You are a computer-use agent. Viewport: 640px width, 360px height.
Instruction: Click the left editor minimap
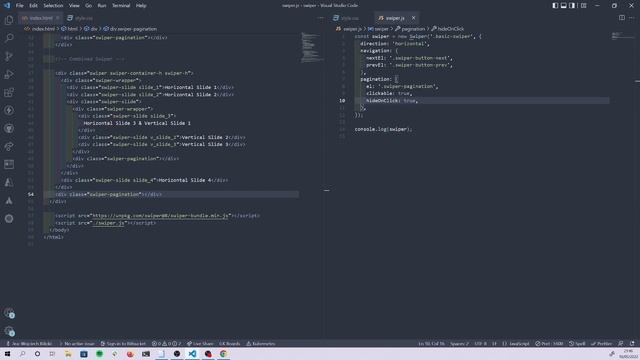312,48
